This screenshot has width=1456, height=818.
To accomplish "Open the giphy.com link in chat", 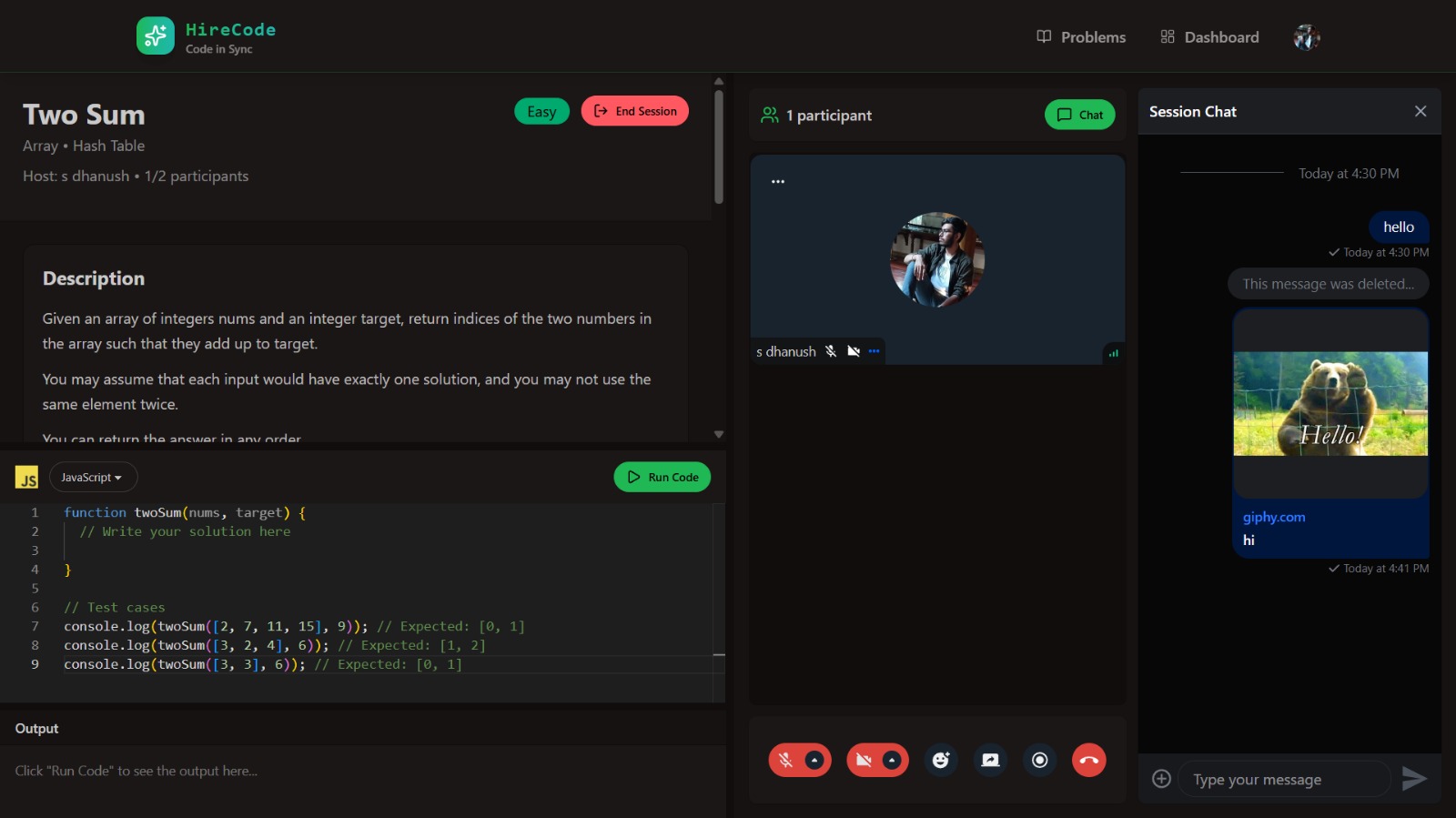I will (1274, 517).
